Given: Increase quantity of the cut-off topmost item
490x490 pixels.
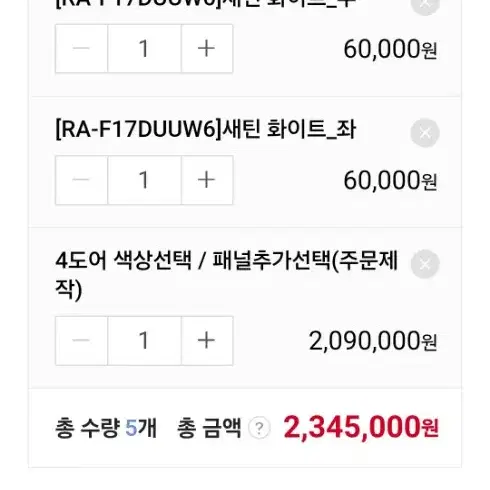Looking at the screenshot, I should (207, 48).
